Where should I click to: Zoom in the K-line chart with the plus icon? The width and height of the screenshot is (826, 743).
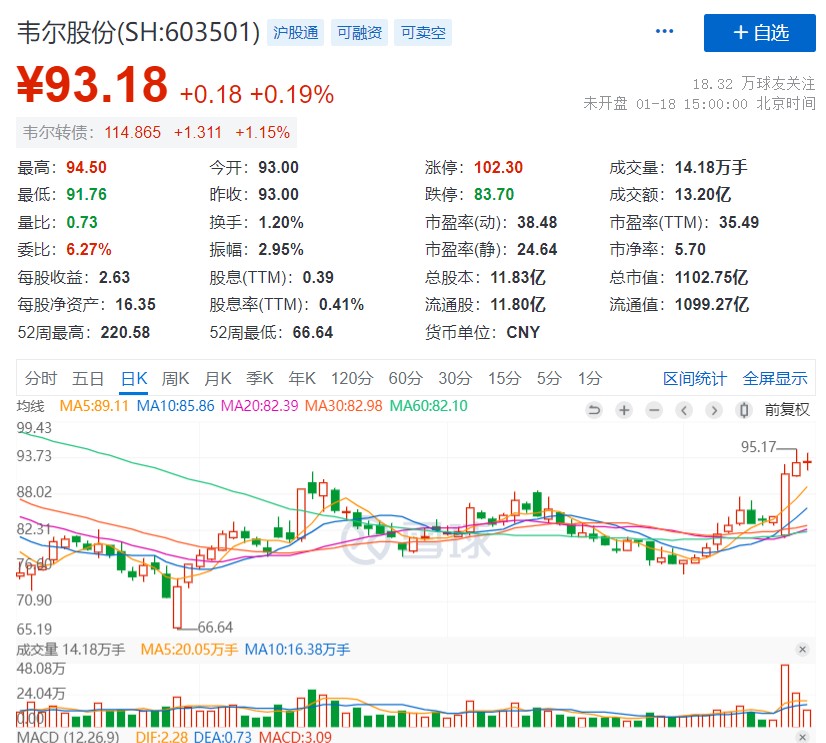[x=624, y=410]
